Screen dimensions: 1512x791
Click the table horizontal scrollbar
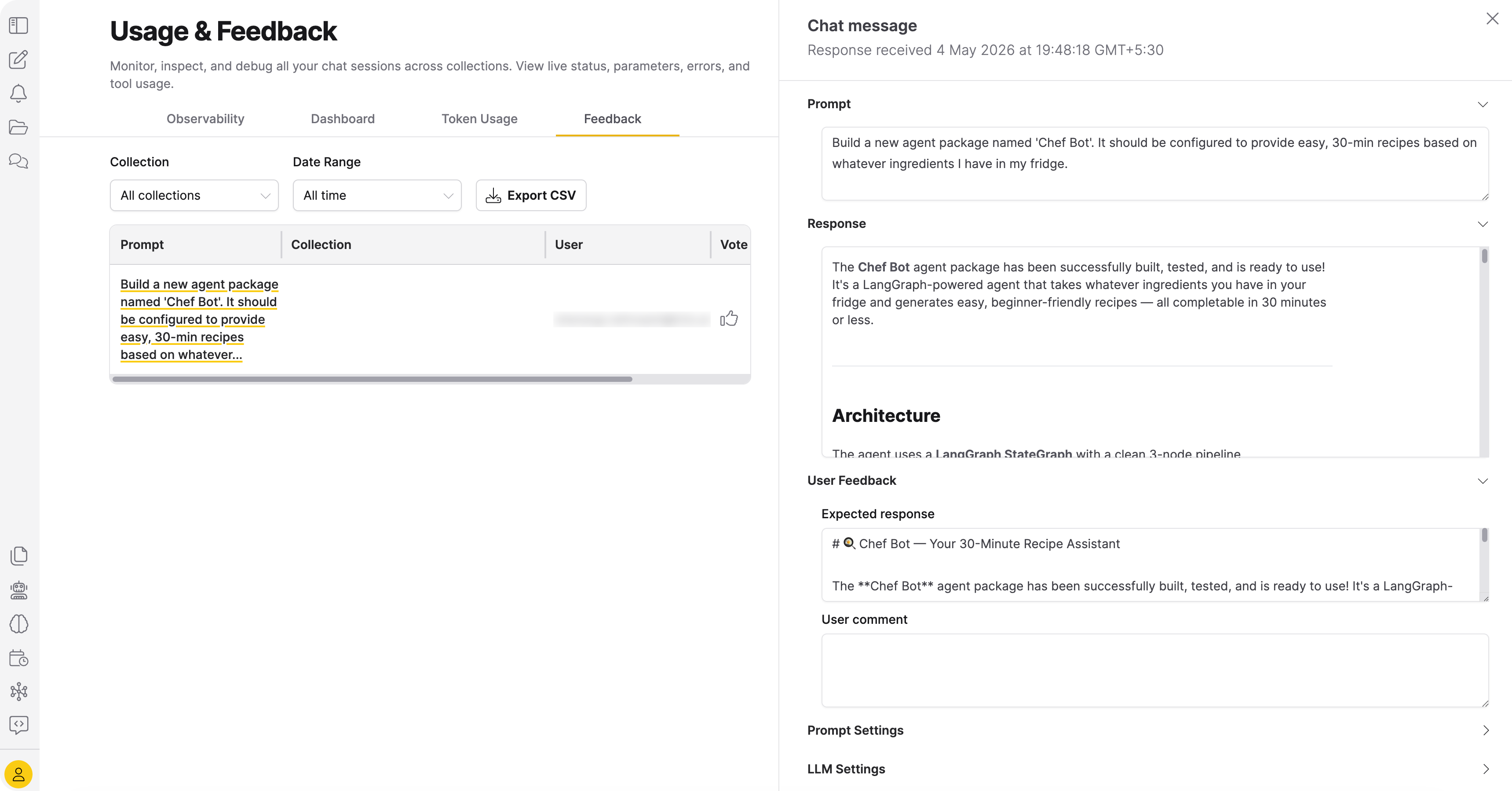pos(372,379)
